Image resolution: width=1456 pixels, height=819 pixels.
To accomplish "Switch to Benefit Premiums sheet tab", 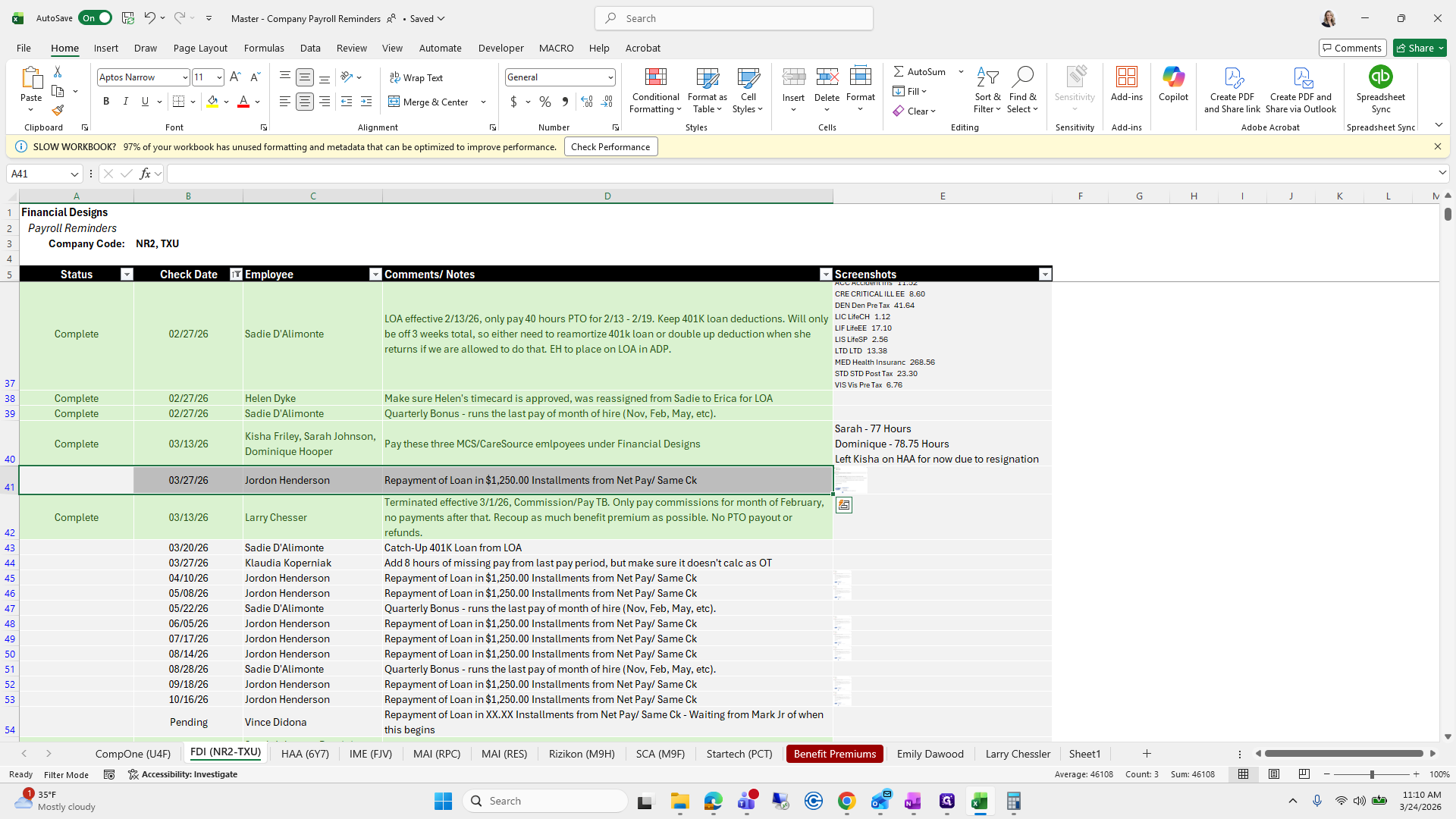I will click(x=834, y=754).
